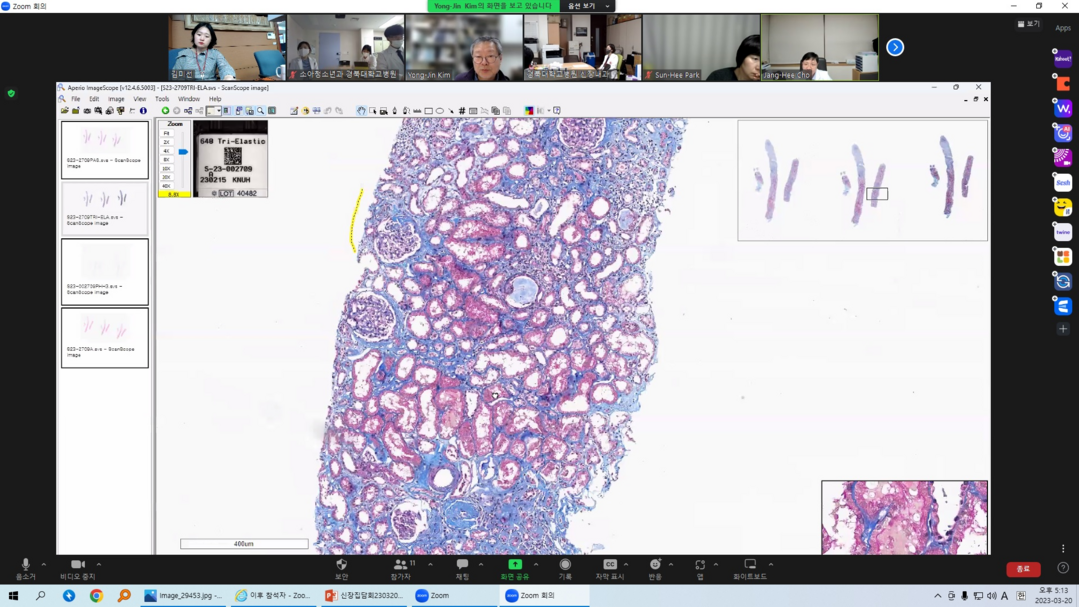1079x607 pixels.
Task: Select the pan hand tool in ImageScope toolbar
Action: 361,111
